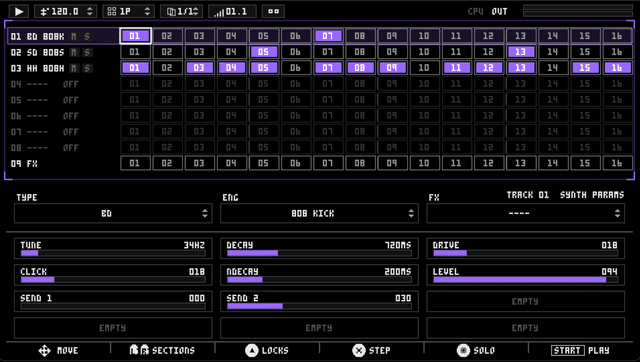Image resolution: width=640 pixels, height=362 pixels.
Task: Click the two-dot icon in top bar
Action: click(x=273, y=11)
